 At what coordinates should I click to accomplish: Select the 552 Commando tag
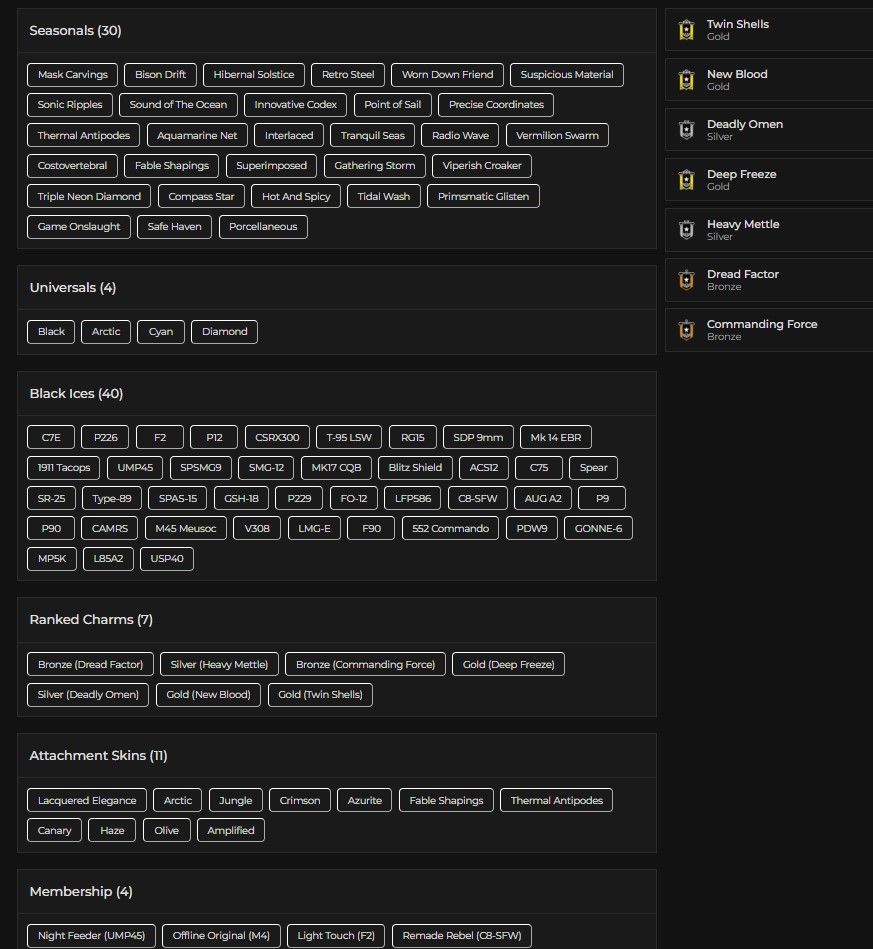pos(450,528)
